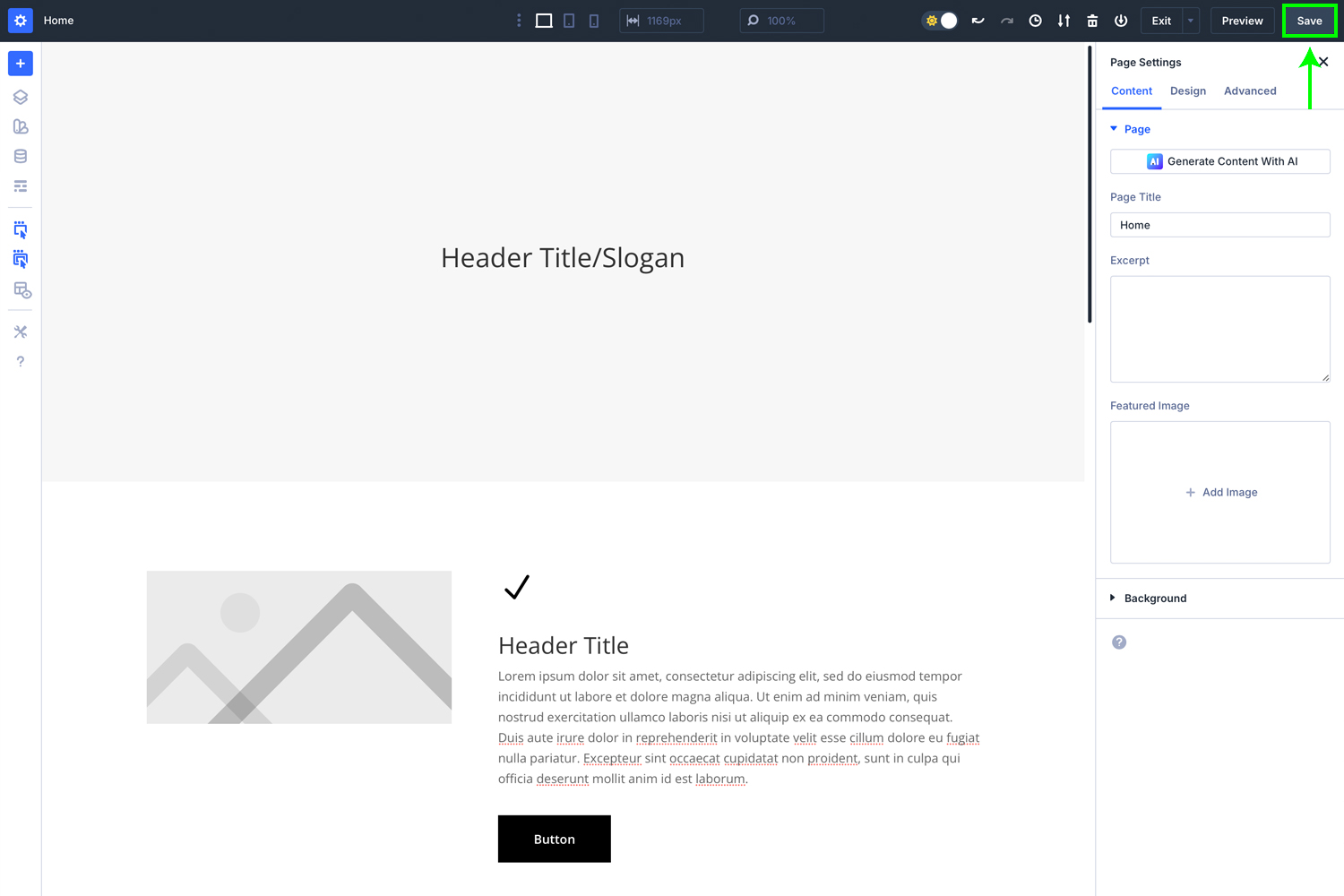The image size is (1344, 896).
Task: Open the Structure/Layers panel in sidebar
Action: (x=20, y=97)
